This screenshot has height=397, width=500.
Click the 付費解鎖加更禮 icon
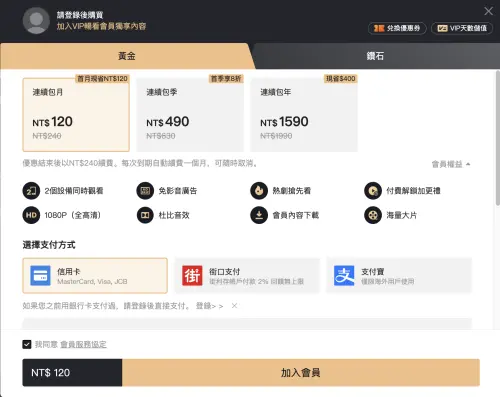click(373, 191)
